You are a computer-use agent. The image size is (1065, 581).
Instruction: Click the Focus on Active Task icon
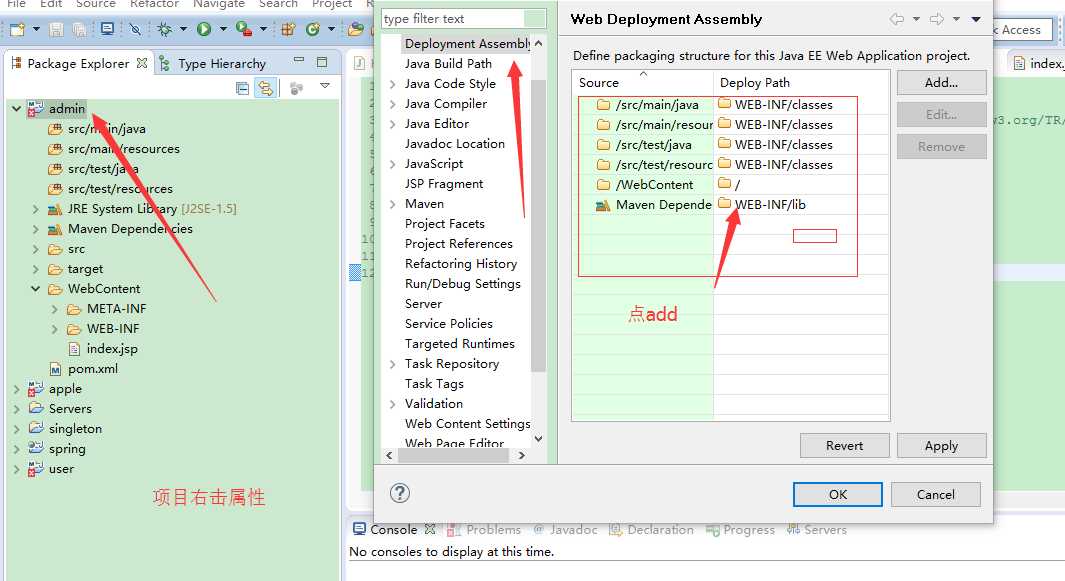click(296, 88)
